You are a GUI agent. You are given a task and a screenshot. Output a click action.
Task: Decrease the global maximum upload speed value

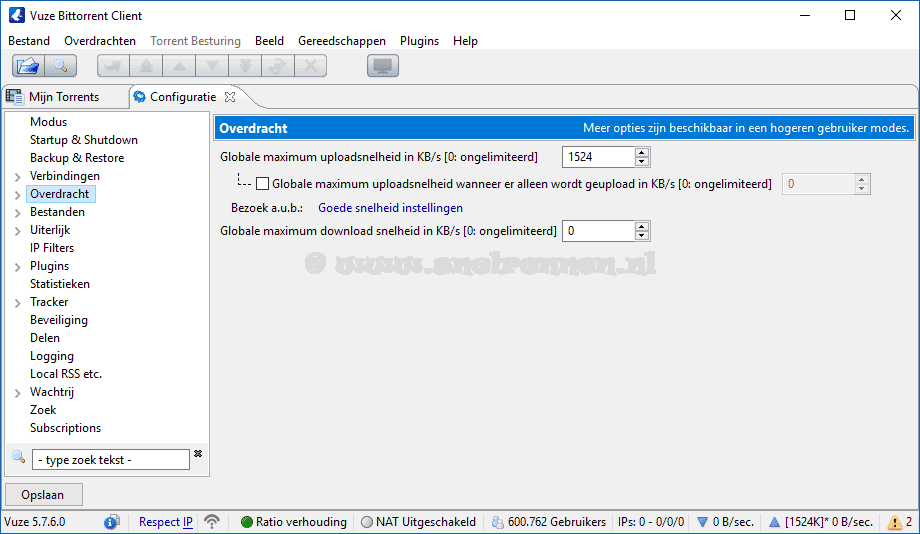click(642, 161)
